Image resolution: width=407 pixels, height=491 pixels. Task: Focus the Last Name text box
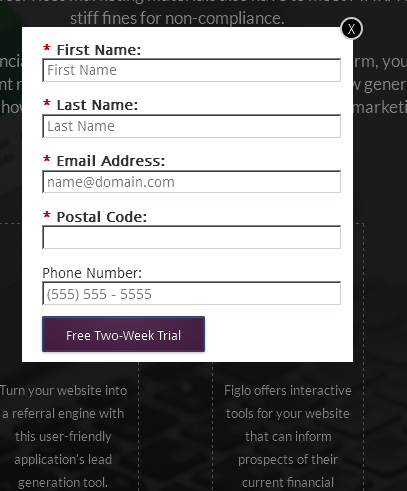click(x=191, y=126)
